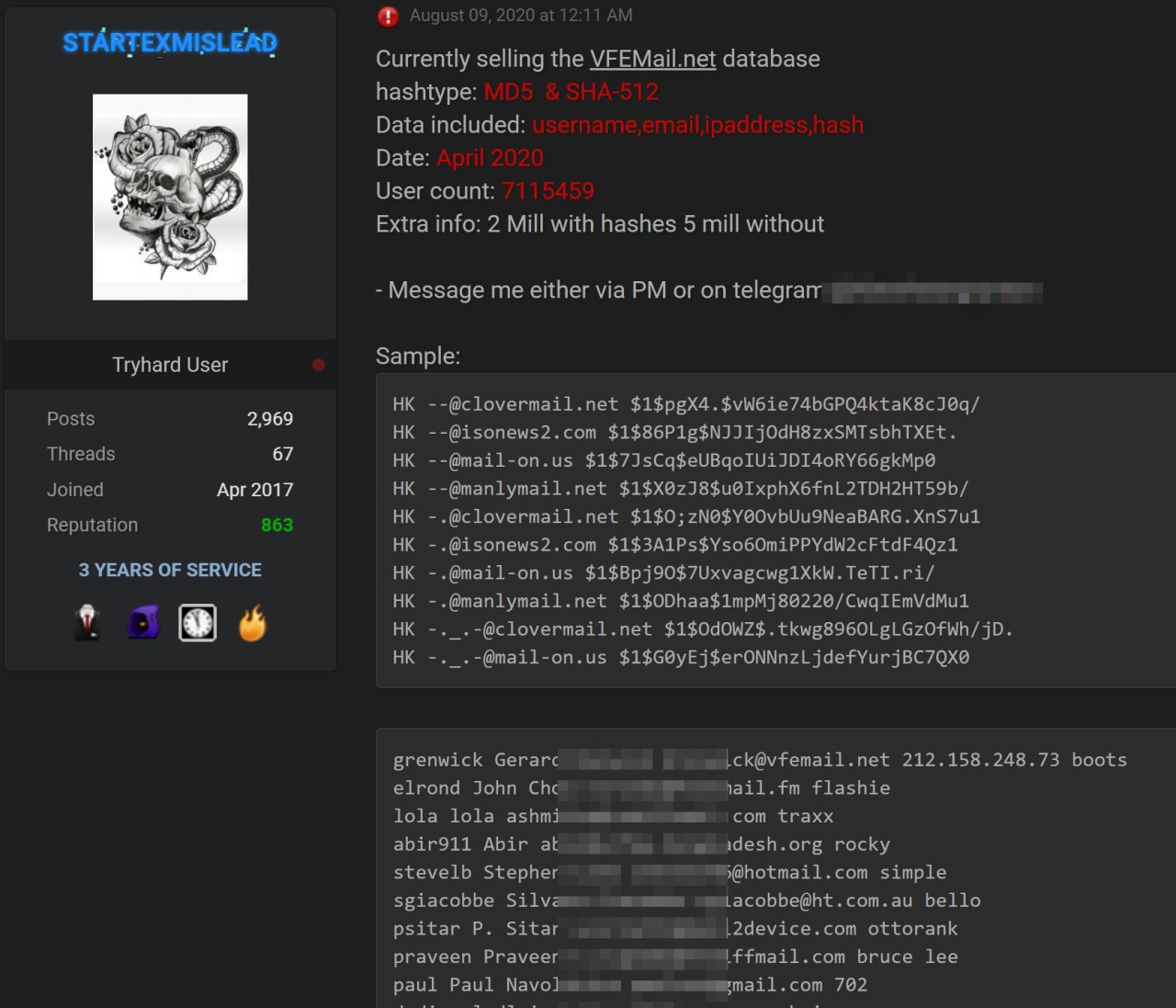Click the purple hooded figure badge
The image size is (1176, 1008).
143,623
